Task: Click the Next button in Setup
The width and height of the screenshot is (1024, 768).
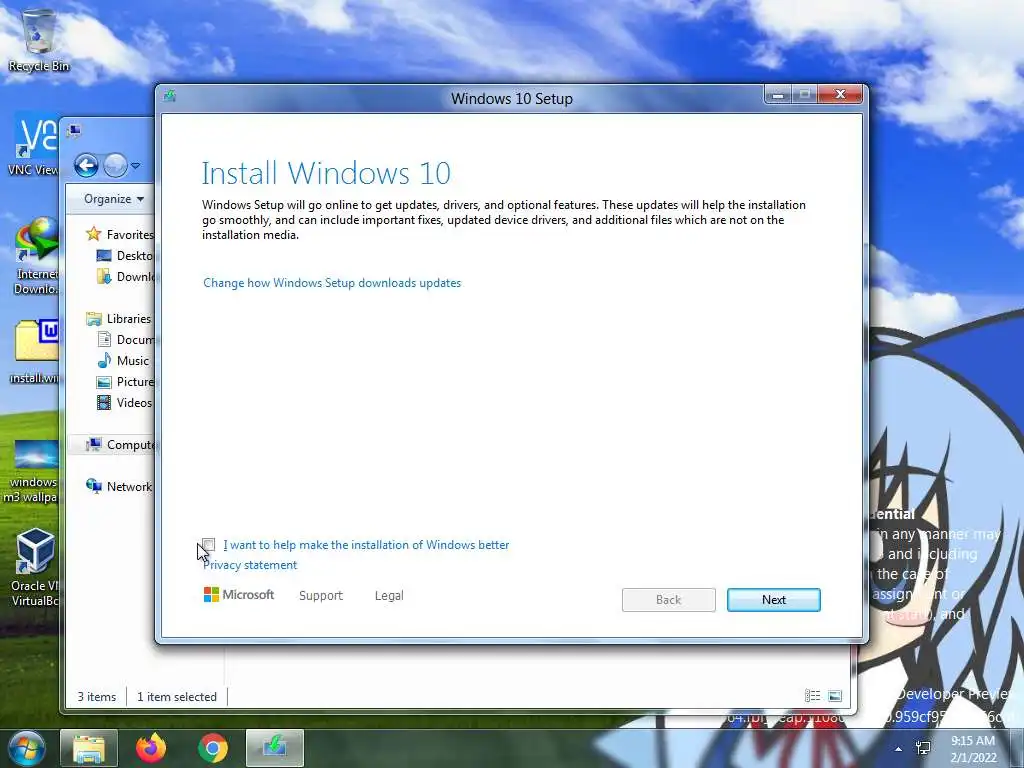Action: click(773, 600)
